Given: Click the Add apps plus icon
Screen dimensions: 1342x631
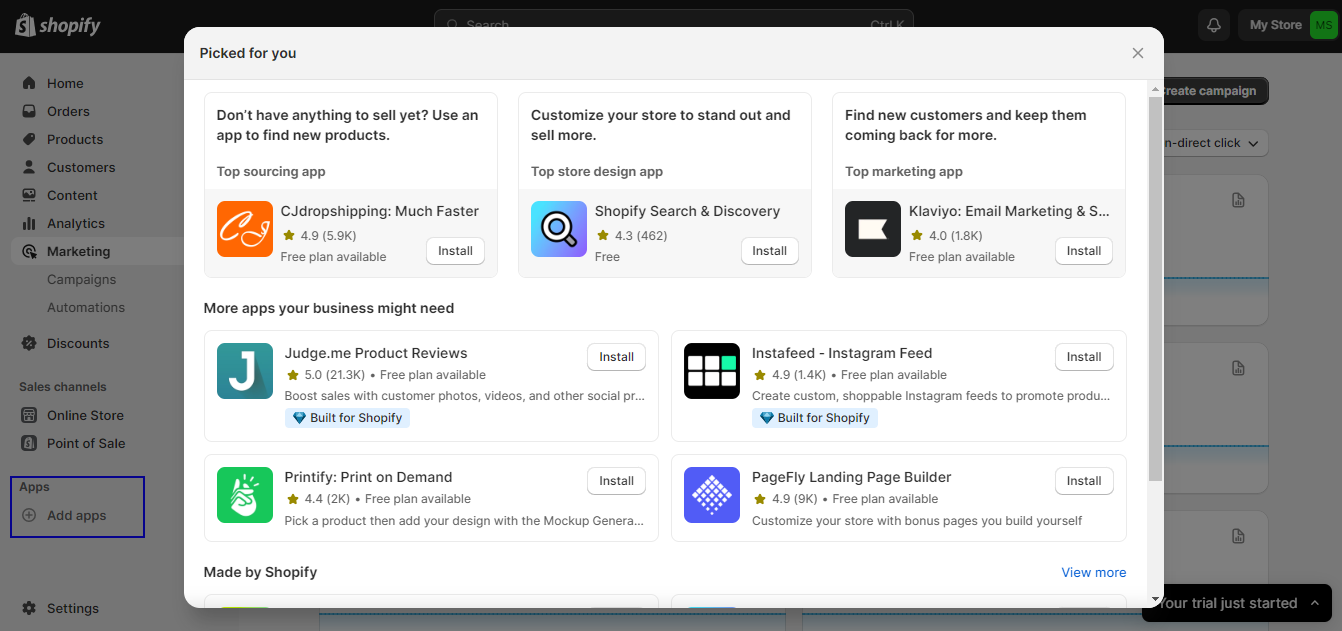Looking at the screenshot, I should coord(29,515).
